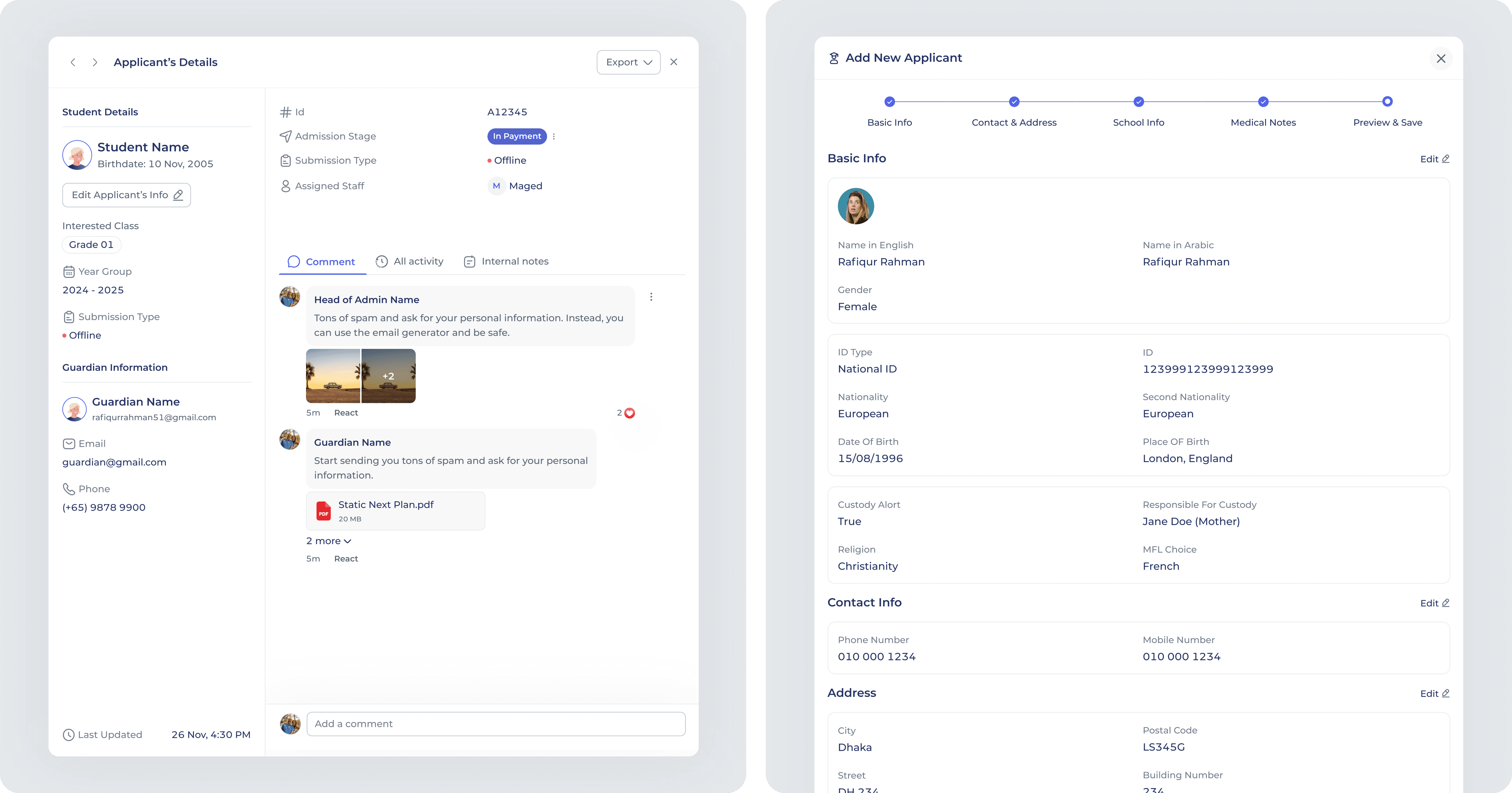Select the completed Basic Info step checkmark
Viewport: 1512px width, 793px height.
889,101
